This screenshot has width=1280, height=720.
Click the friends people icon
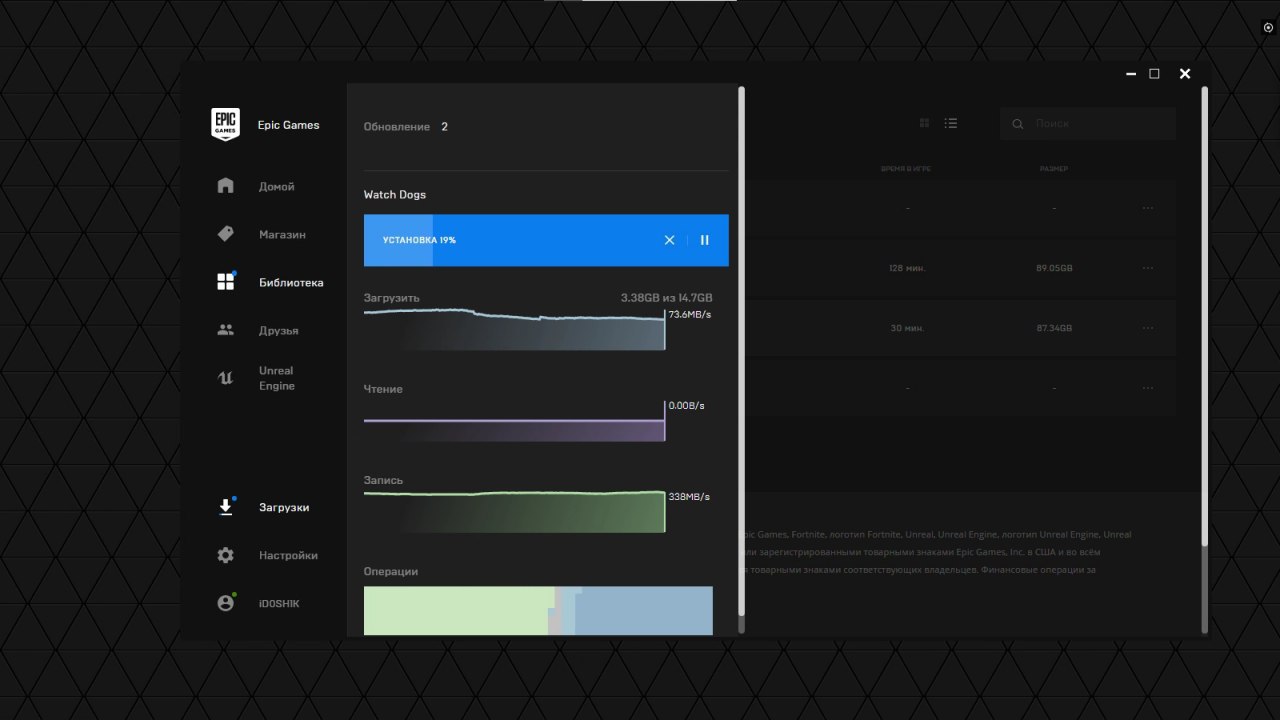(225, 330)
